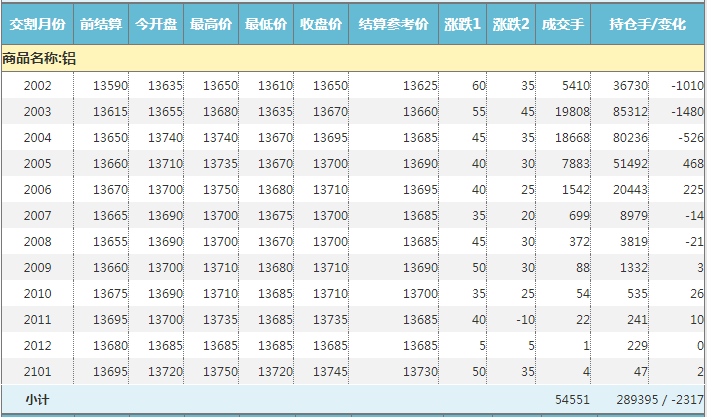Screen dimensions: 707x417
Task: Click the 成交手 column header
Action: coord(562,23)
